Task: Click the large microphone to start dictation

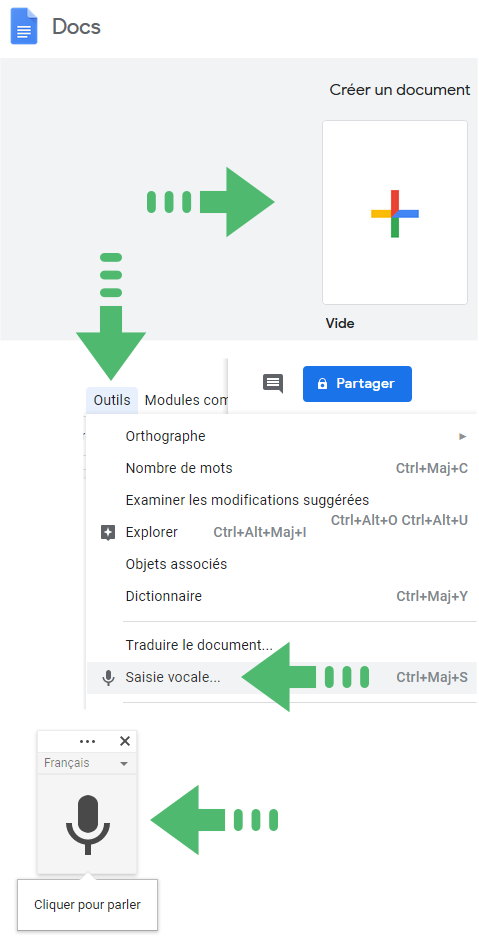Action: tap(88, 824)
